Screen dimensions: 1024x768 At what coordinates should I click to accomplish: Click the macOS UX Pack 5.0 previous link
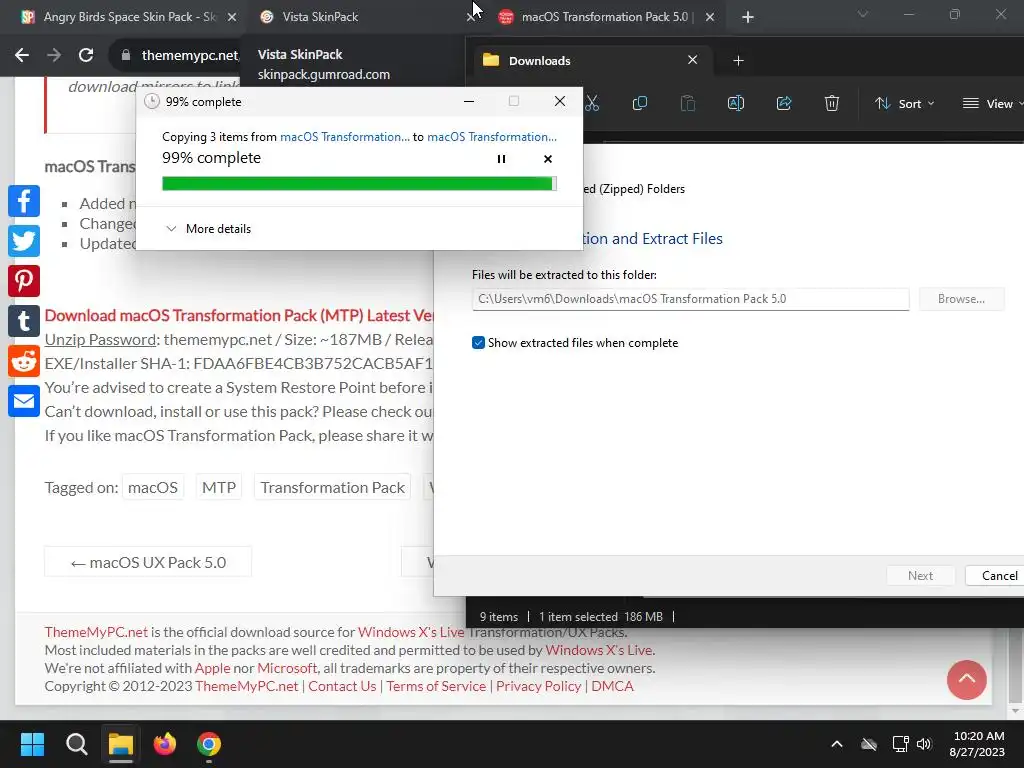coord(148,562)
